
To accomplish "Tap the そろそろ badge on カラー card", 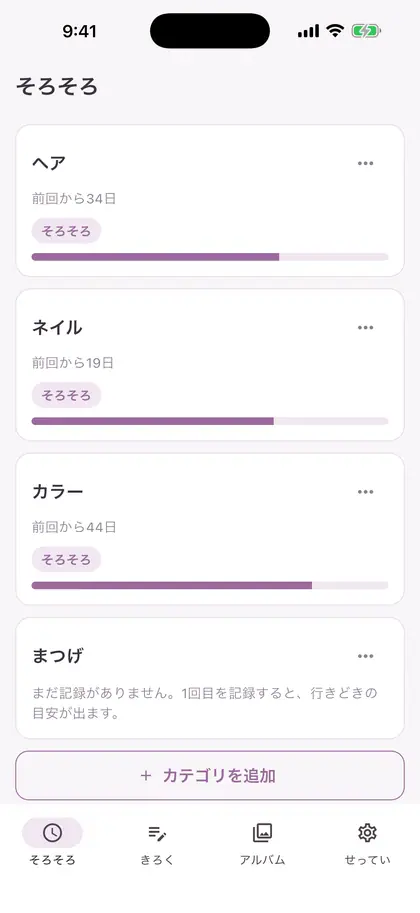I will 66,560.
